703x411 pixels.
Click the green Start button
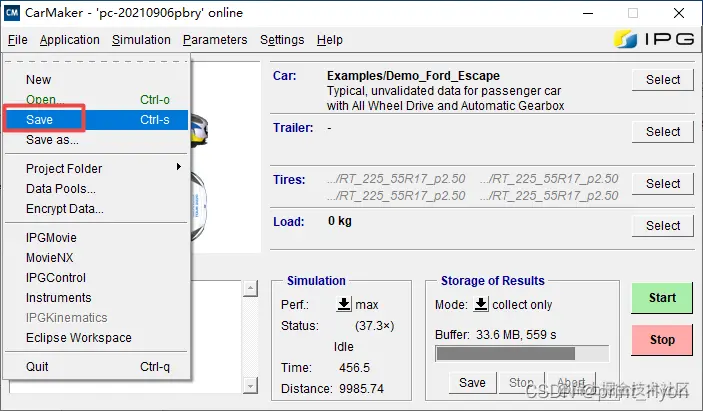pyautogui.click(x=662, y=298)
